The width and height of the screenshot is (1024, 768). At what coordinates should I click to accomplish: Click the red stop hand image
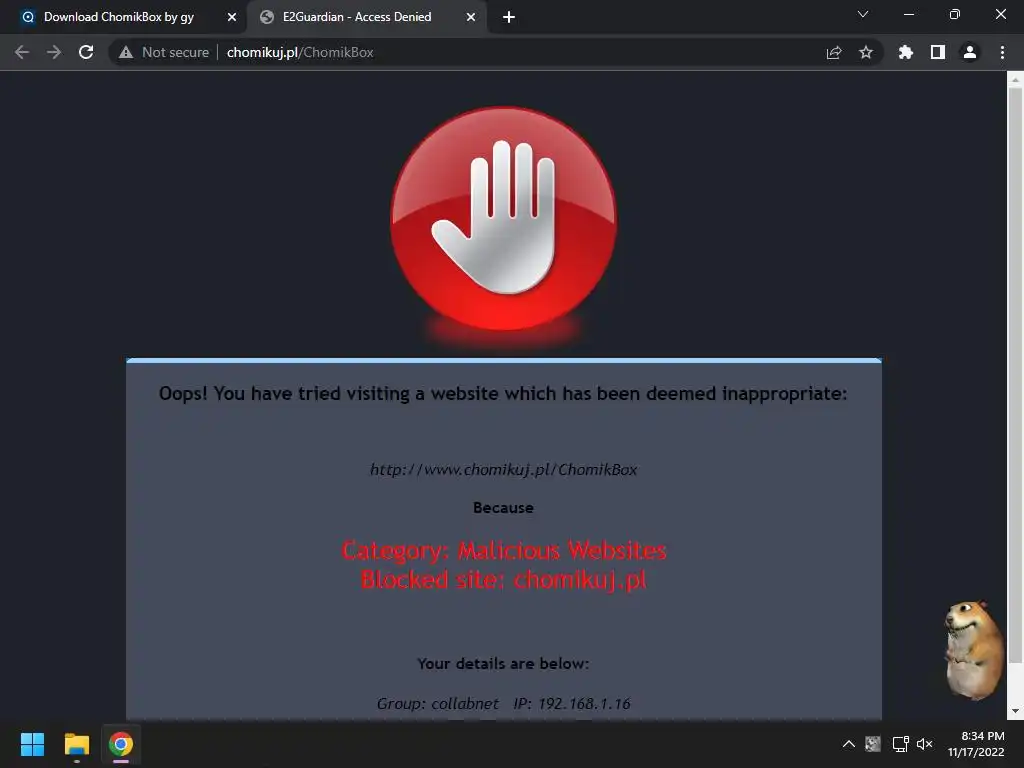(504, 219)
